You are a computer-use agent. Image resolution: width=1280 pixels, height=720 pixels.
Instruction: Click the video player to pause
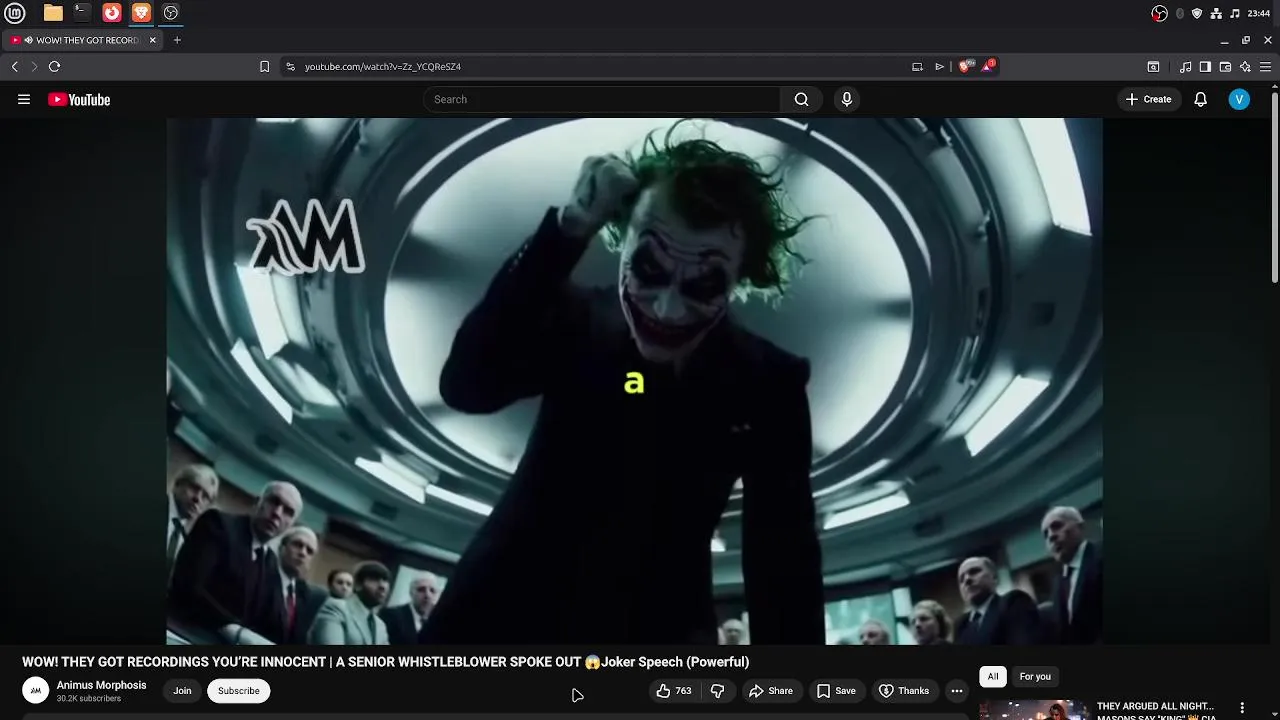pyautogui.click(x=634, y=381)
